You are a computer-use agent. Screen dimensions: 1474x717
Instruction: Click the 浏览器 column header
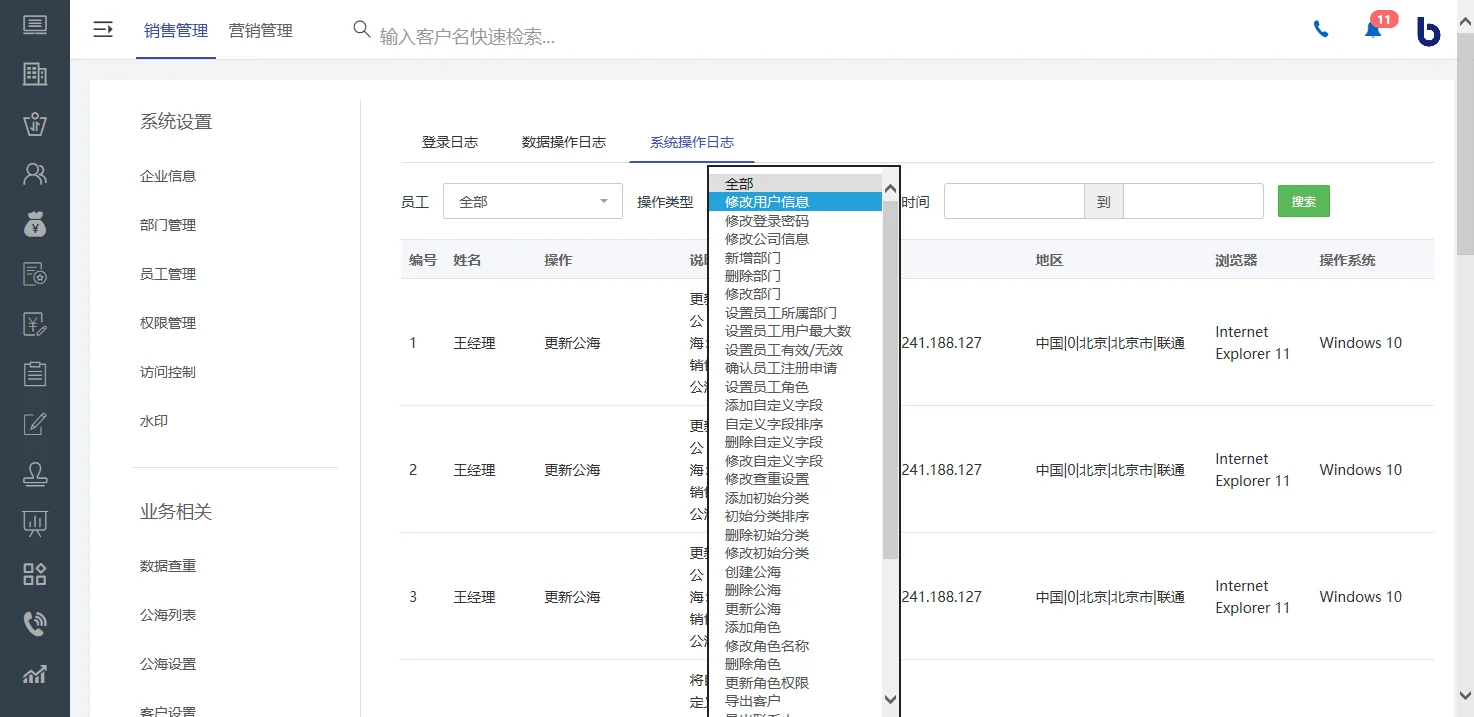click(x=1236, y=260)
